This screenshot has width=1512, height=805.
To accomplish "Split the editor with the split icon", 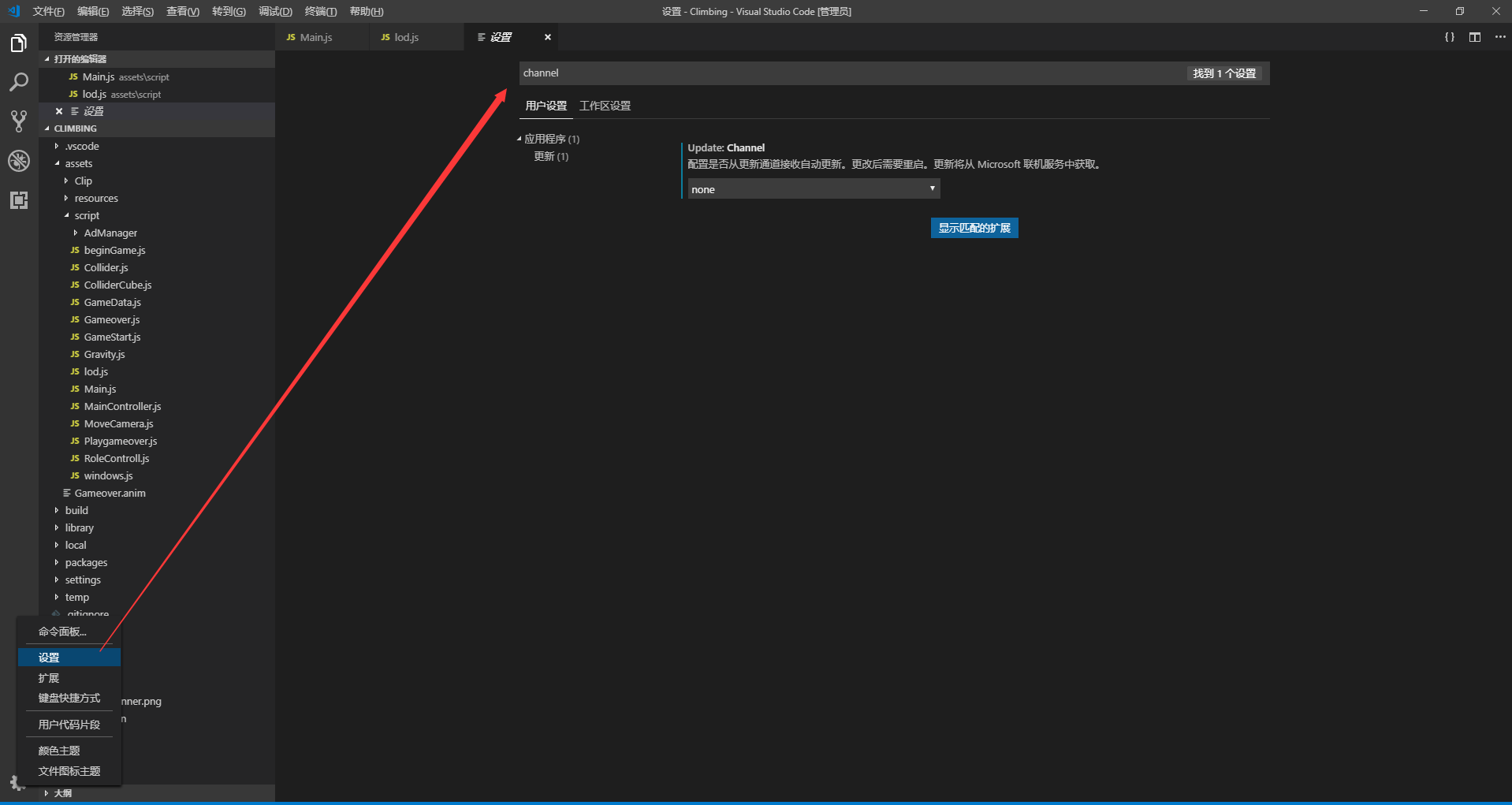I will (x=1475, y=36).
